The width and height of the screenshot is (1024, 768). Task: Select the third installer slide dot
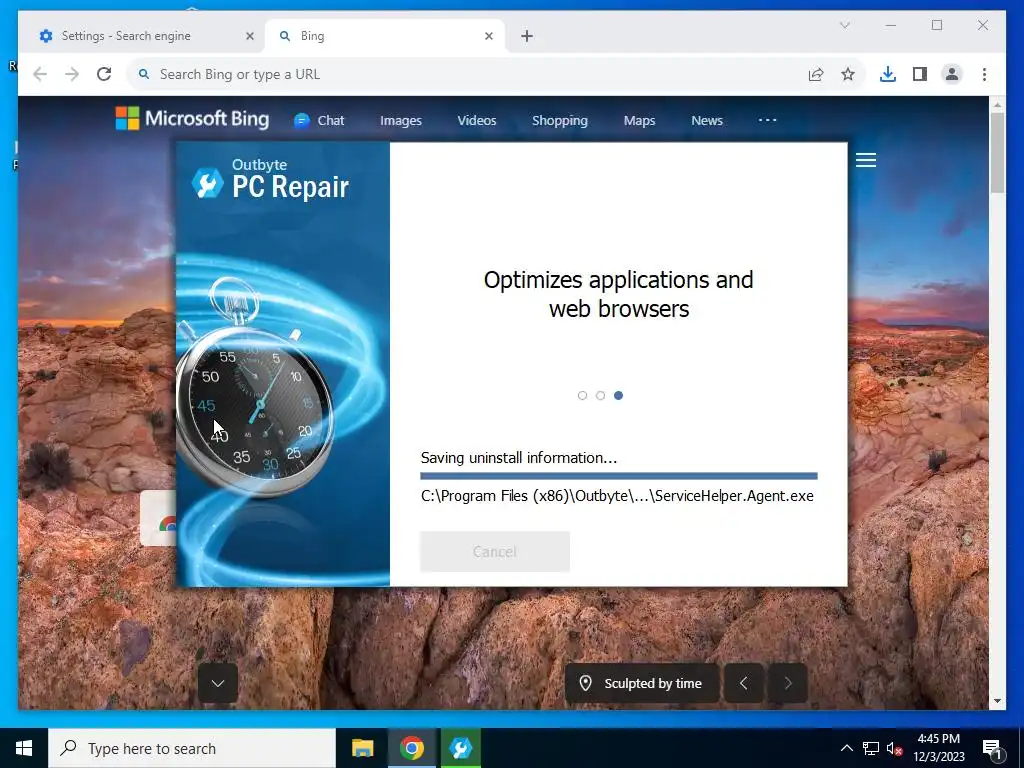(618, 395)
